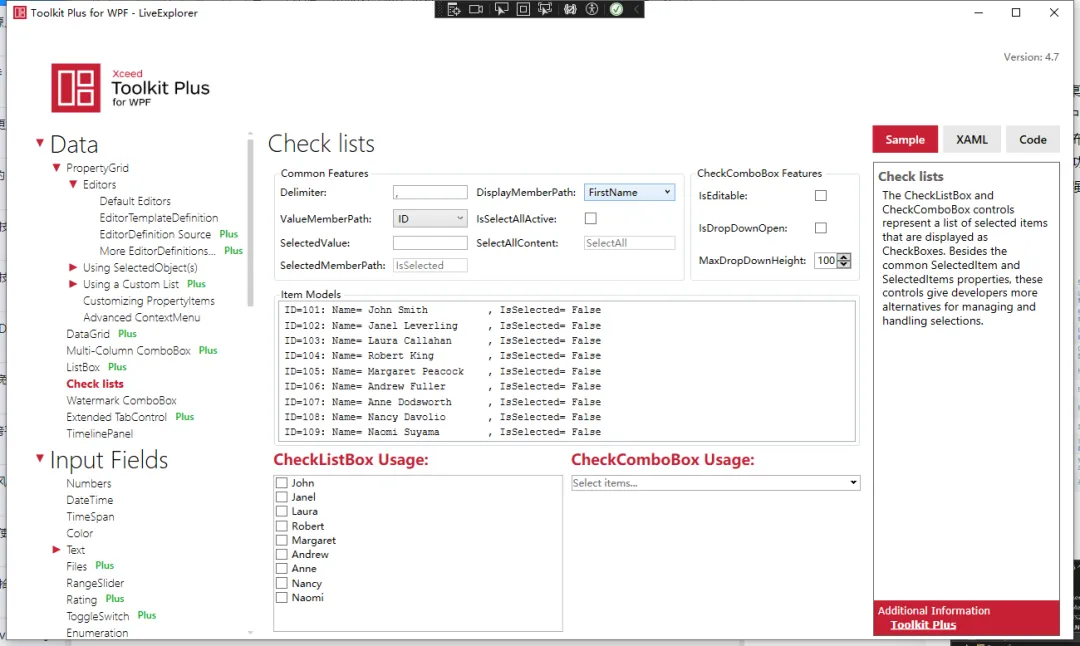Screen dimensions: 1080x646
Task: Check the Margaret item in CheckListBox Usage
Action: tap(281, 540)
